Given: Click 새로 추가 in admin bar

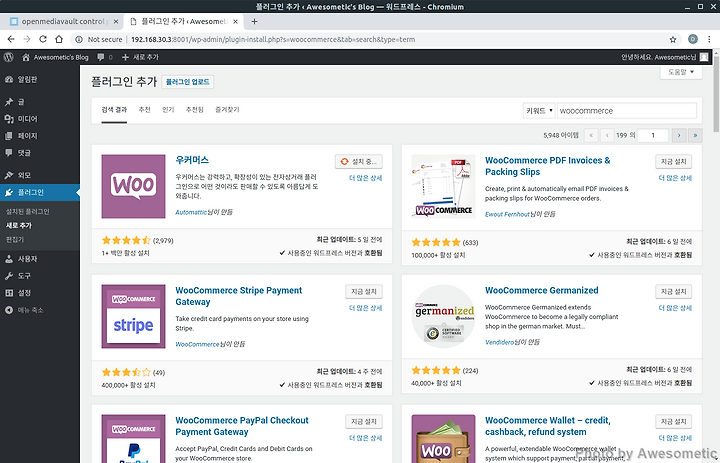Looking at the screenshot, I should point(141,57).
